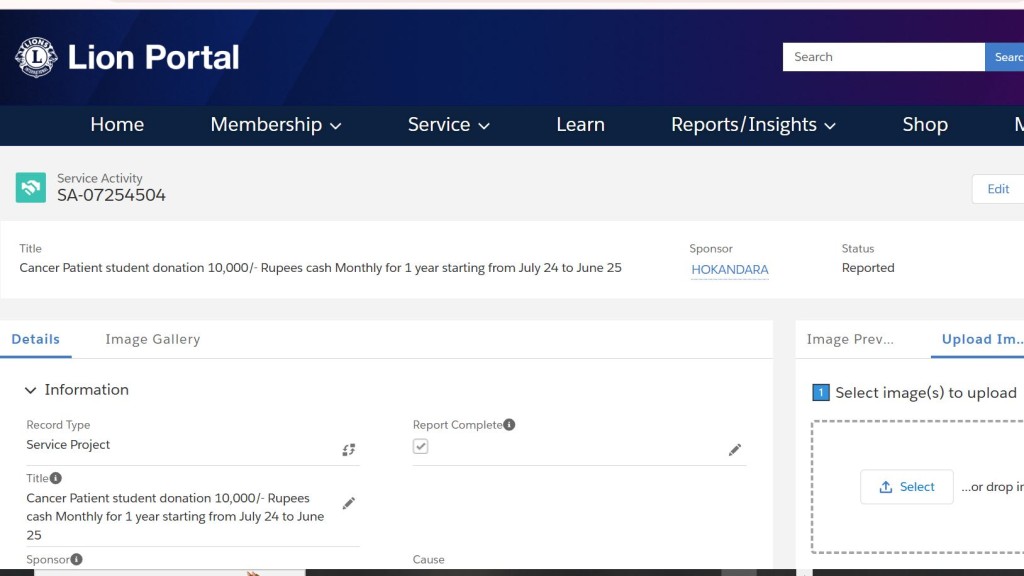Switch to the Image Gallery tab
This screenshot has height=576, width=1024.
click(153, 339)
